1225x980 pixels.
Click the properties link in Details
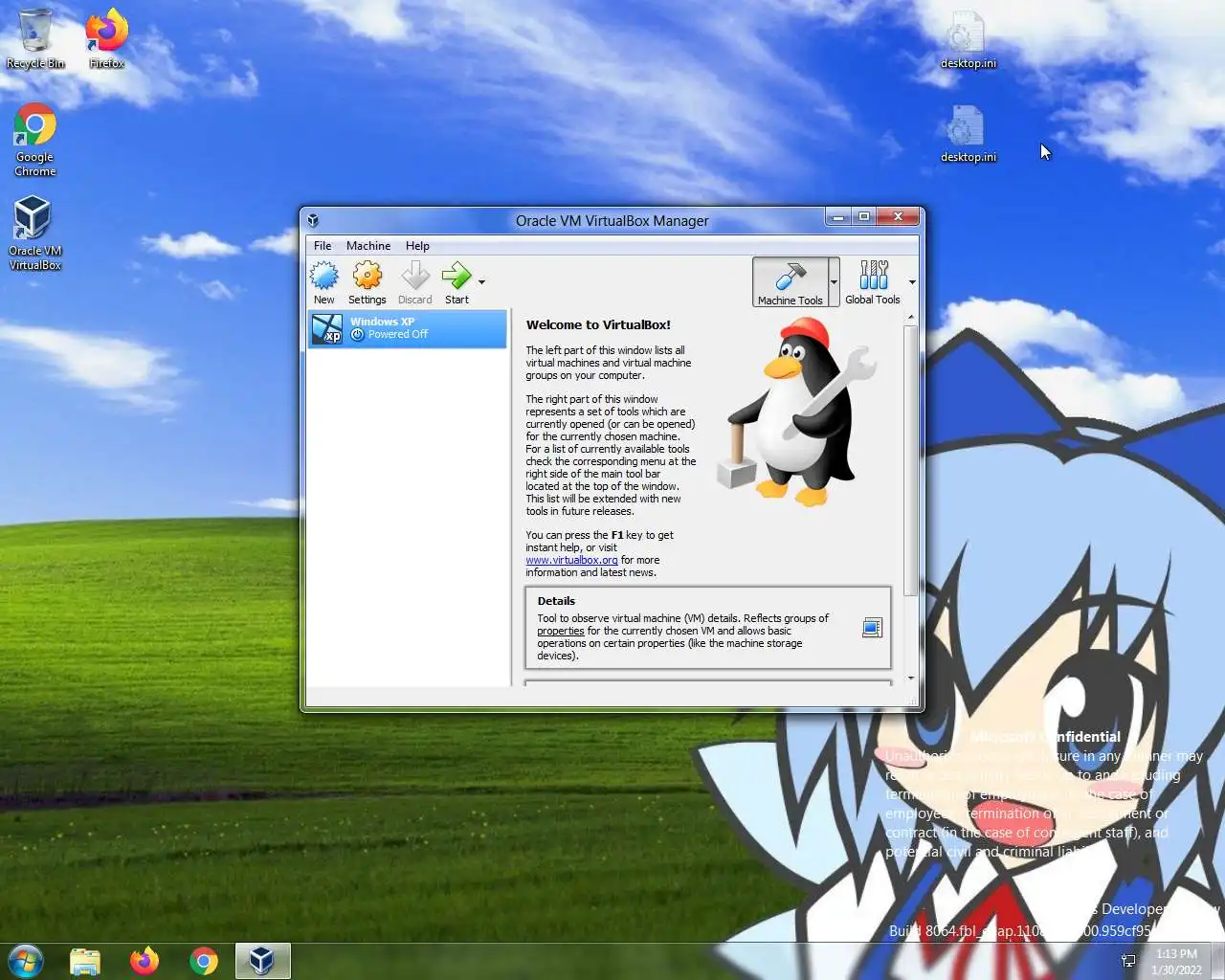[x=561, y=632]
